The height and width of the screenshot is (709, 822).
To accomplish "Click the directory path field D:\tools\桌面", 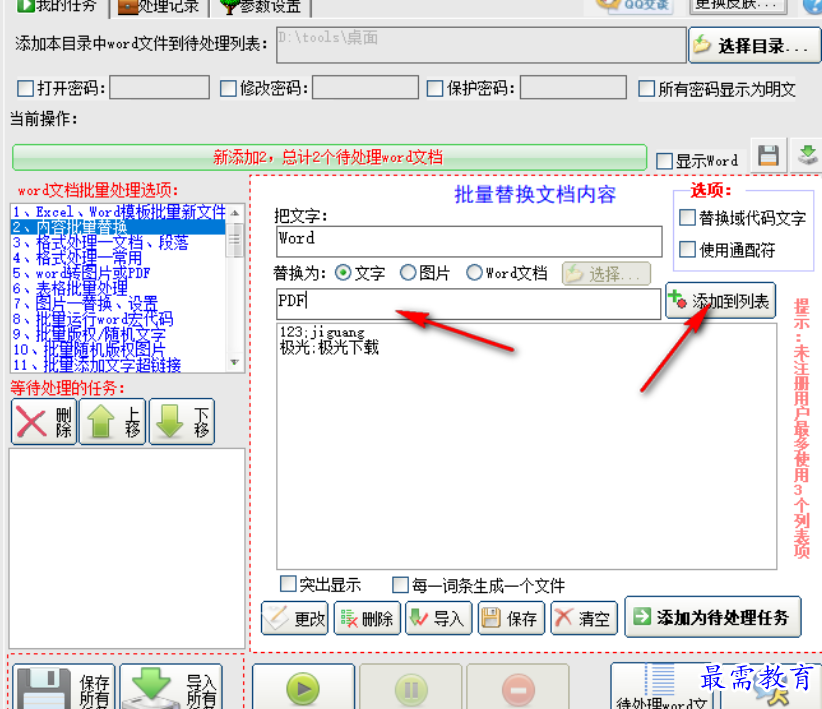I will pyautogui.click(x=481, y=45).
